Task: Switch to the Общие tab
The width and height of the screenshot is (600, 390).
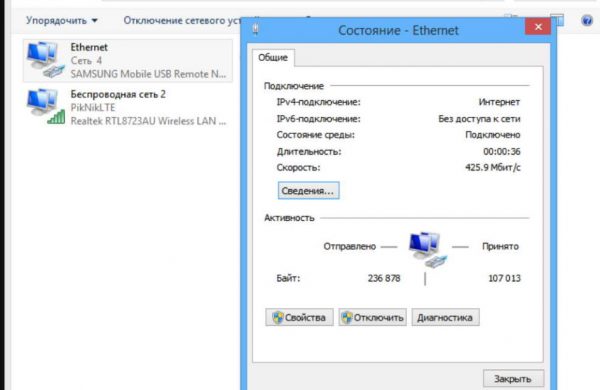Action: pos(273,57)
